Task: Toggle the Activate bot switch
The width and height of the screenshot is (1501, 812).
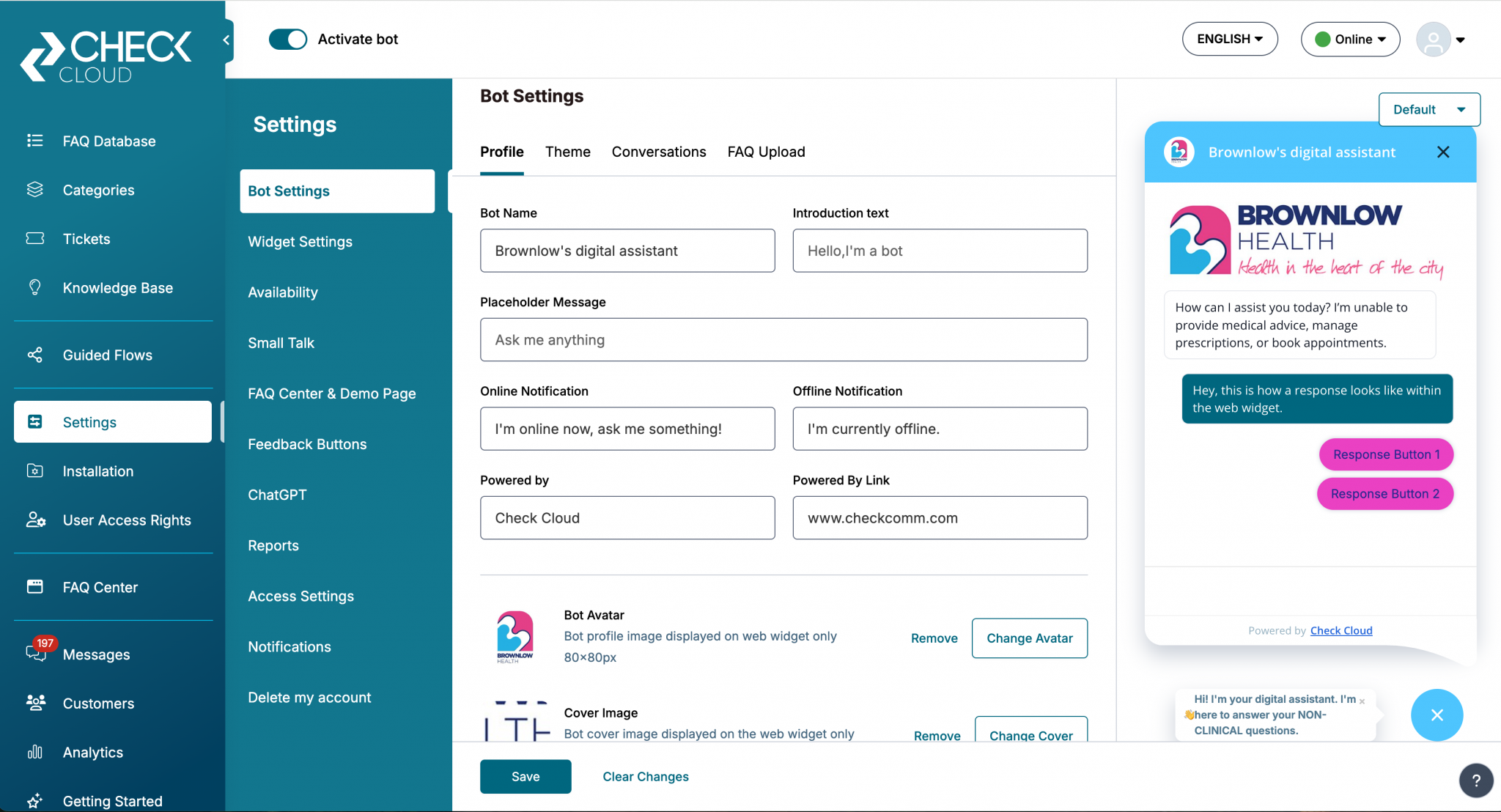Action: (x=288, y=40)
